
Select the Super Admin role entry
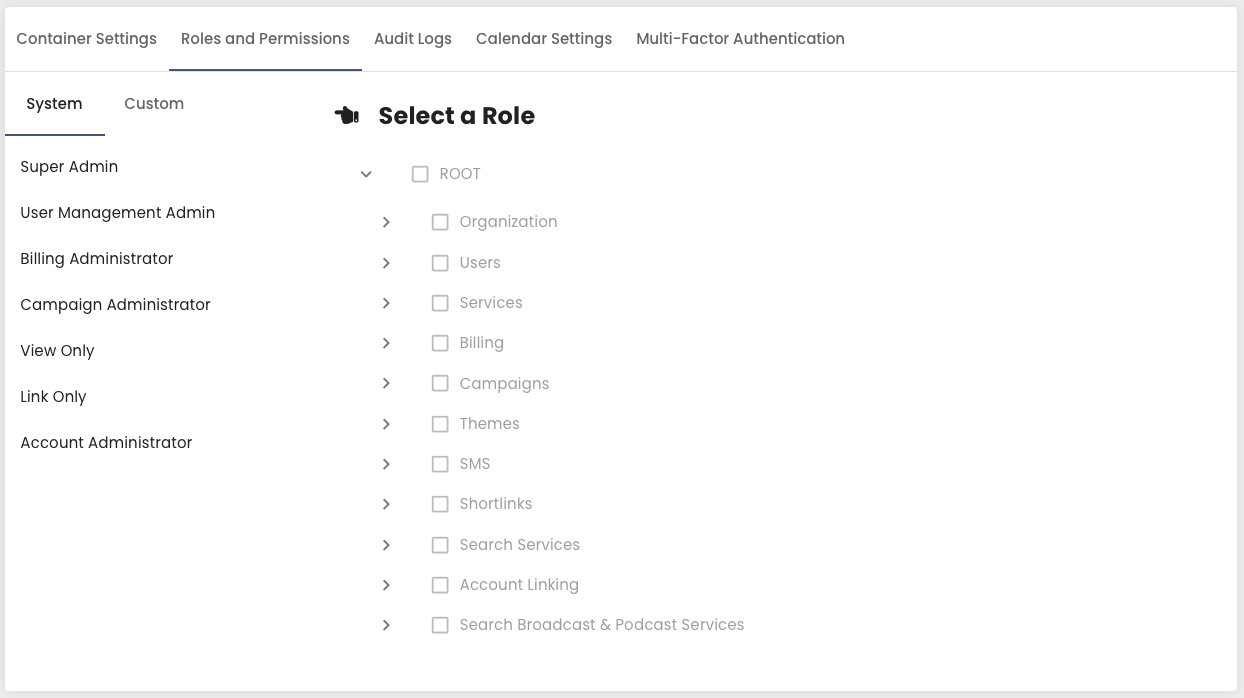pos(69,166)
